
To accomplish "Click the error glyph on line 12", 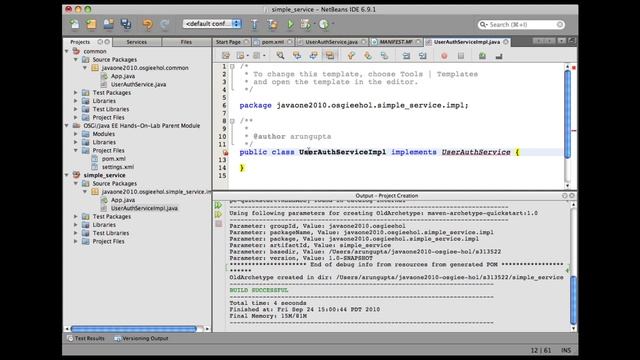I will 225,153.
